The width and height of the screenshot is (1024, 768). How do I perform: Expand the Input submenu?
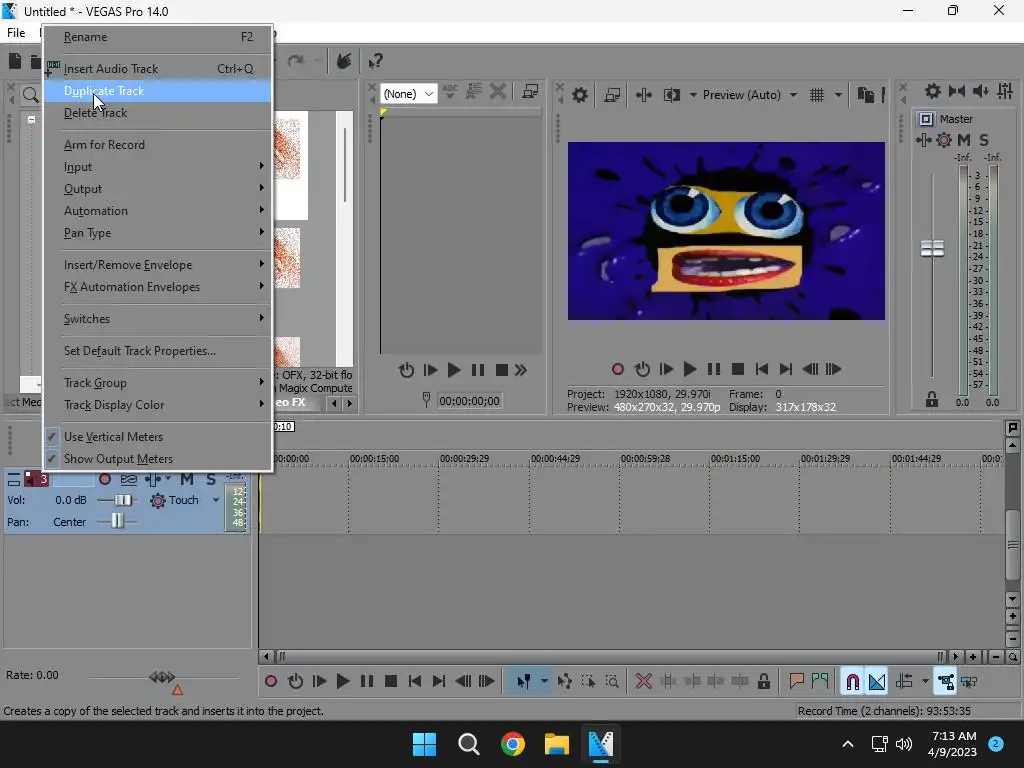(157, 167)
